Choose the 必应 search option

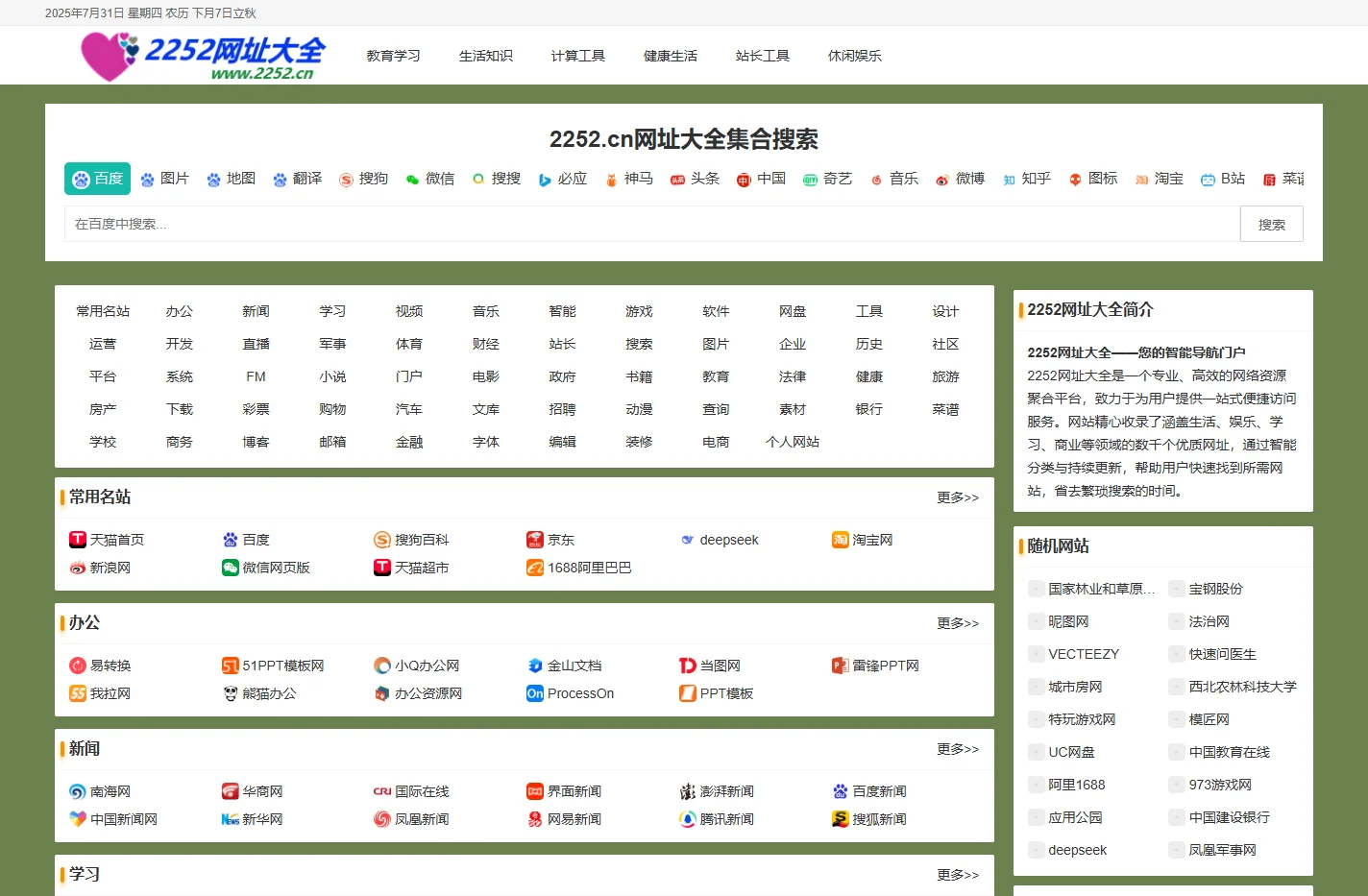coord(562,179)
